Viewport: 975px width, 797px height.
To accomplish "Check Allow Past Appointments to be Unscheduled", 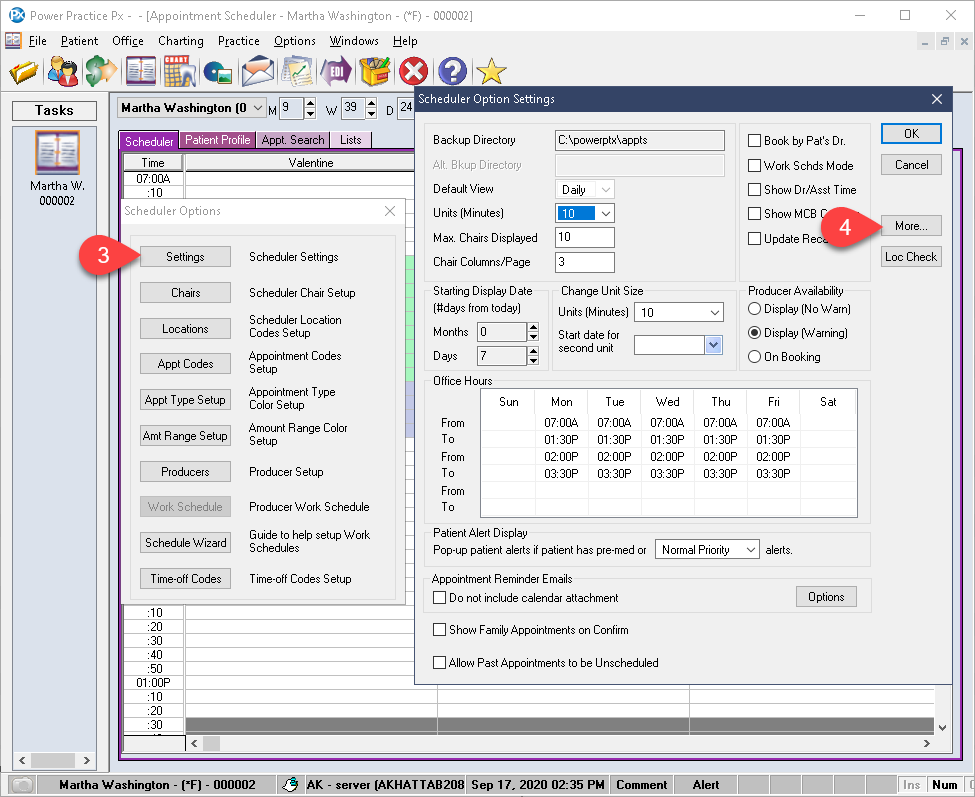I will 440,663.
